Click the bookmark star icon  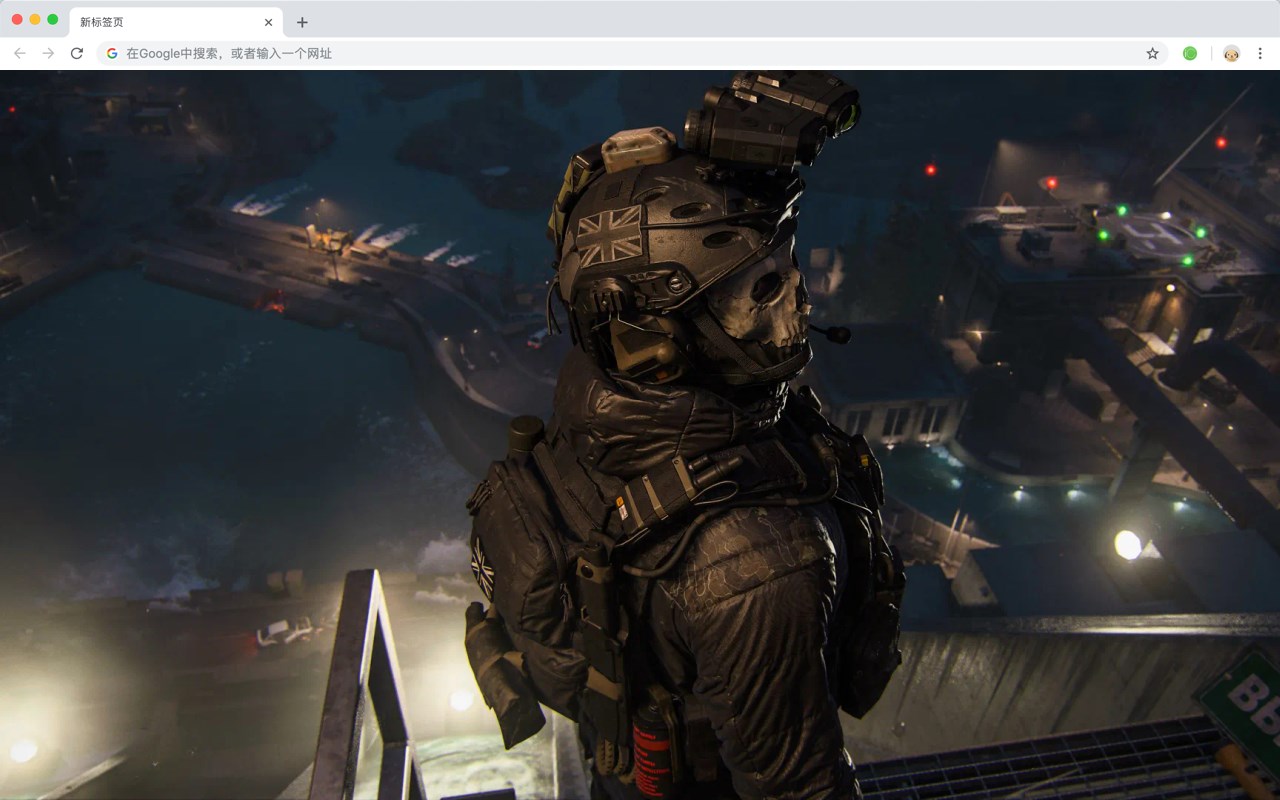click(x=1152, y=53)
